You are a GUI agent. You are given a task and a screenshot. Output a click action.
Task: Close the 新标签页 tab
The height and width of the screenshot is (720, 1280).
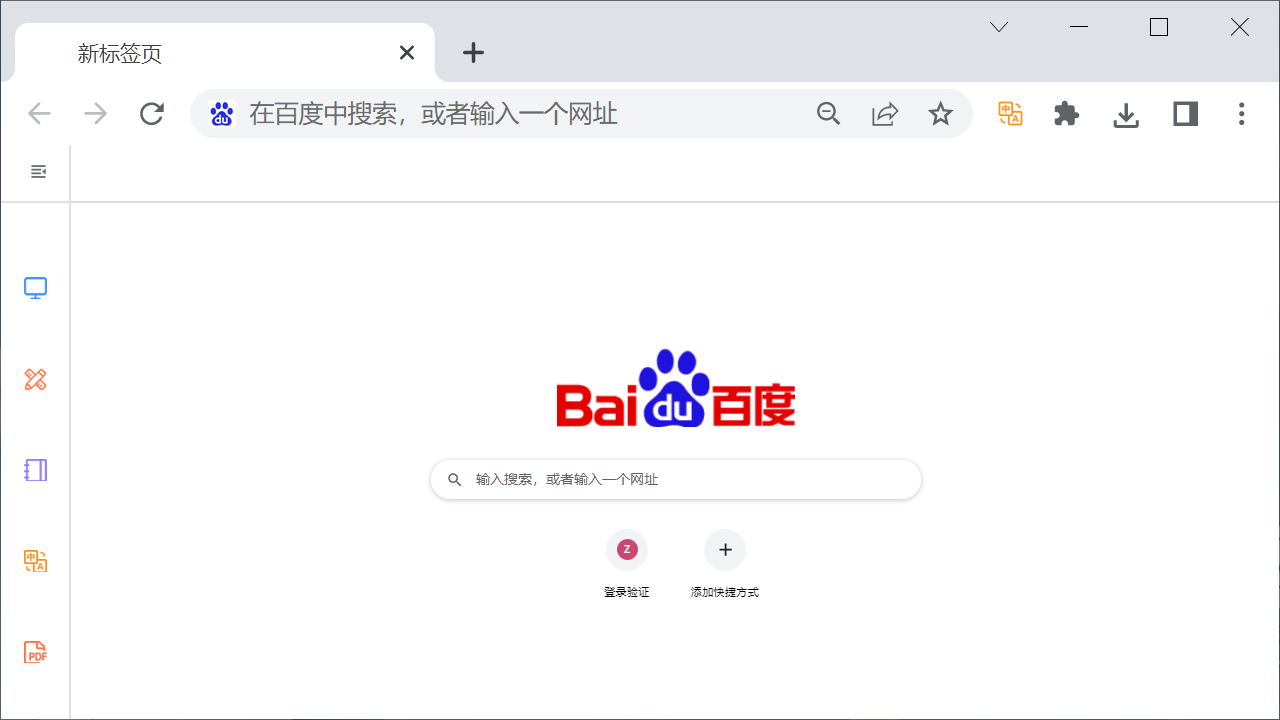tap(407, 53)
